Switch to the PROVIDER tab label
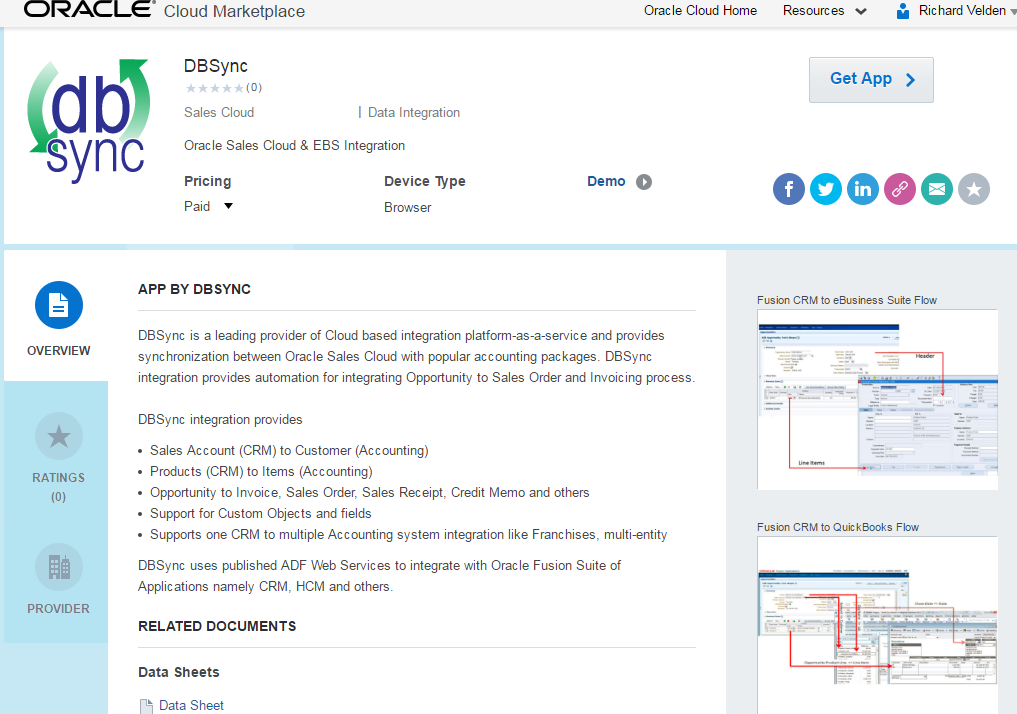 (58, 609)
